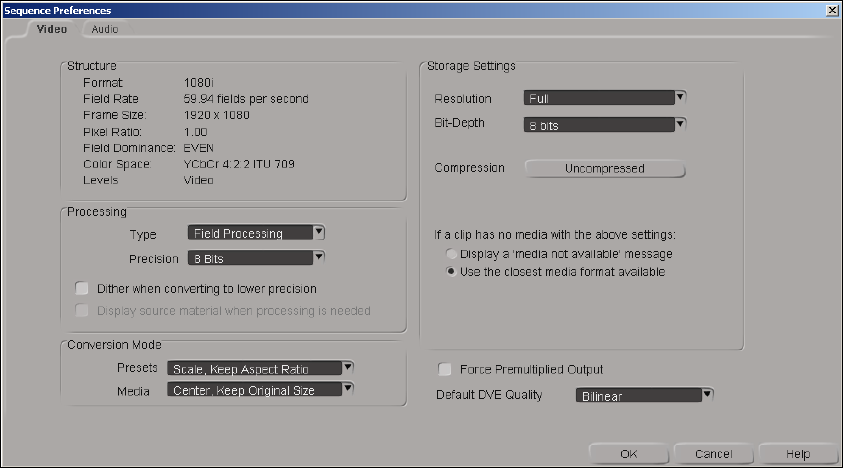
Task: Select the Video tab
Action: click(52, 29)
